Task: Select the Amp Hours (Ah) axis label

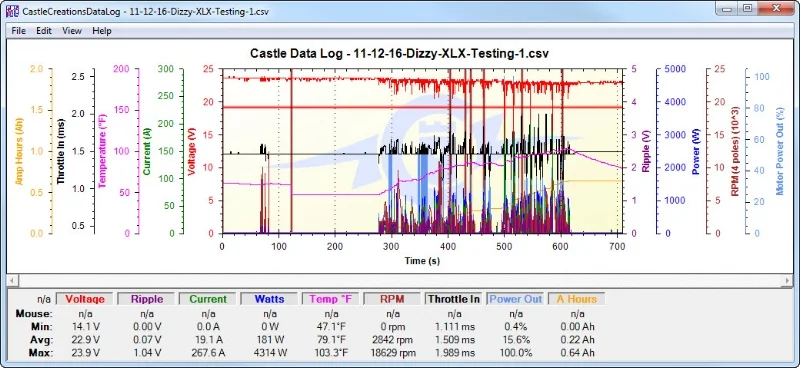Action: 19,152
